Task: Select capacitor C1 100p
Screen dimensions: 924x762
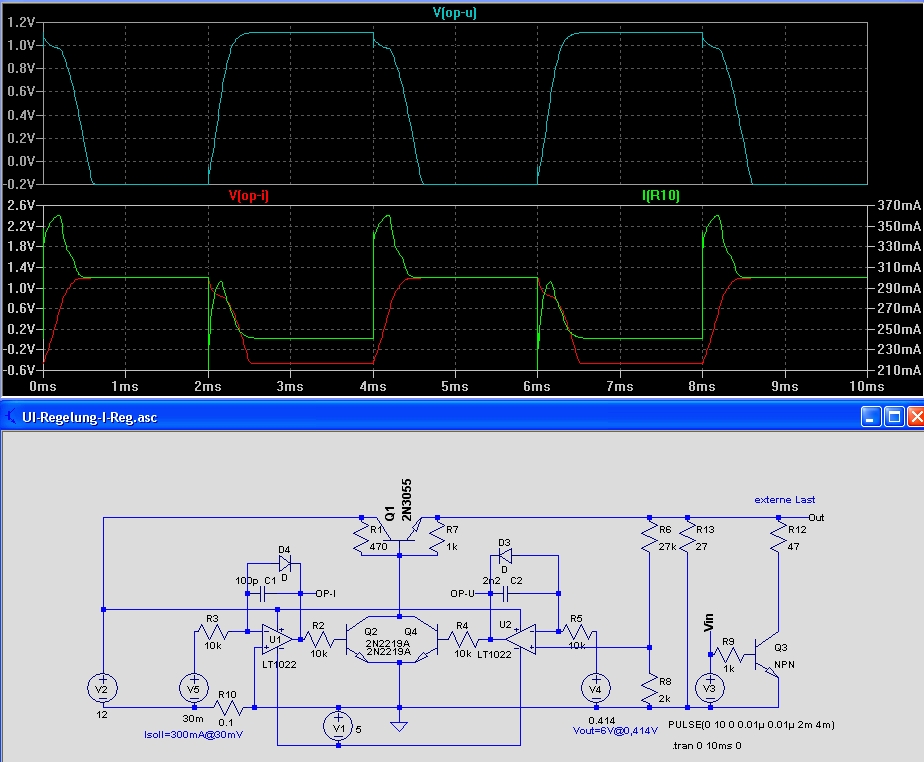Action: pyautogui.click(x=262, y=593)
